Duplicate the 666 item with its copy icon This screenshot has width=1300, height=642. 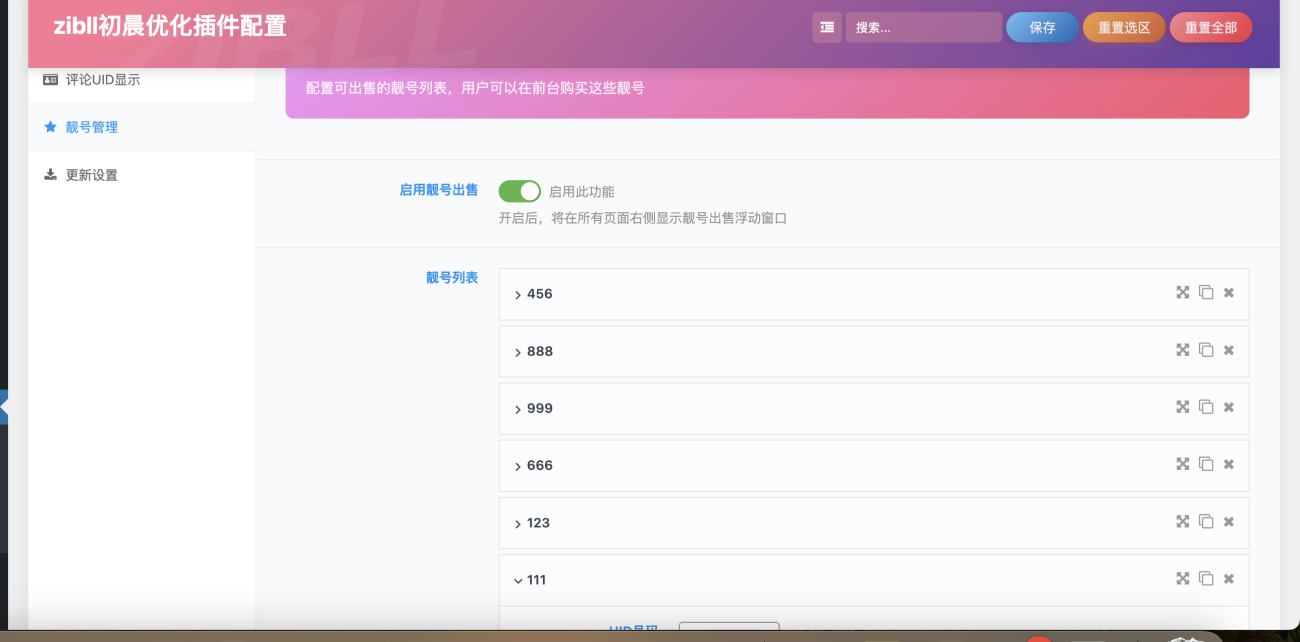click(x=1205, y=464)
